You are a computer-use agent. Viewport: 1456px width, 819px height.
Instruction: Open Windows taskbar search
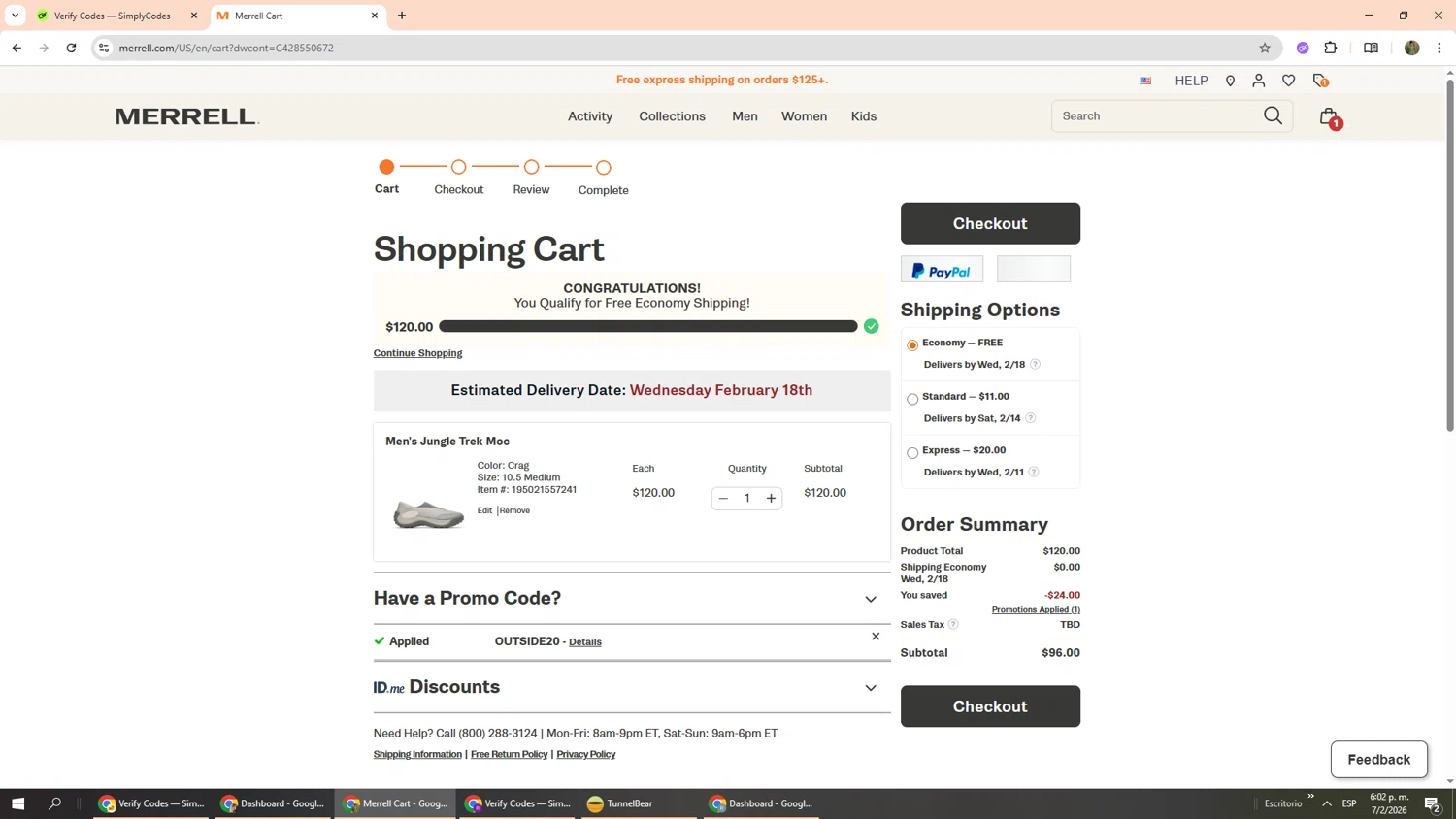click(54, 803)
